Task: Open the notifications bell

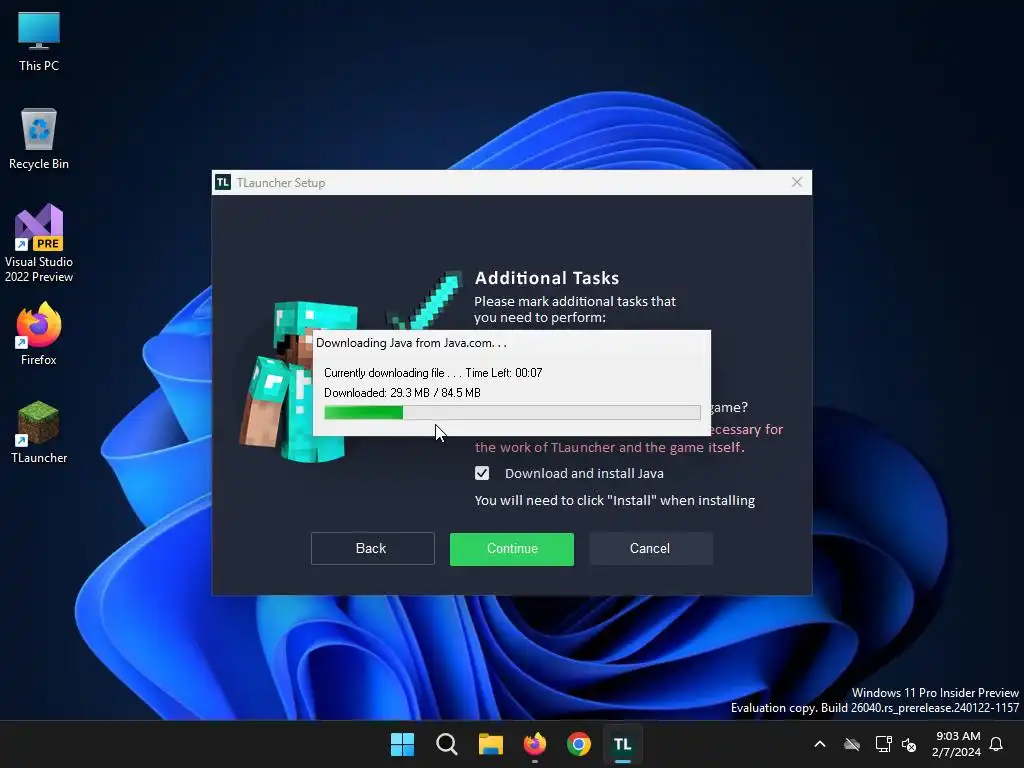Action: click(x=996, y=744)
